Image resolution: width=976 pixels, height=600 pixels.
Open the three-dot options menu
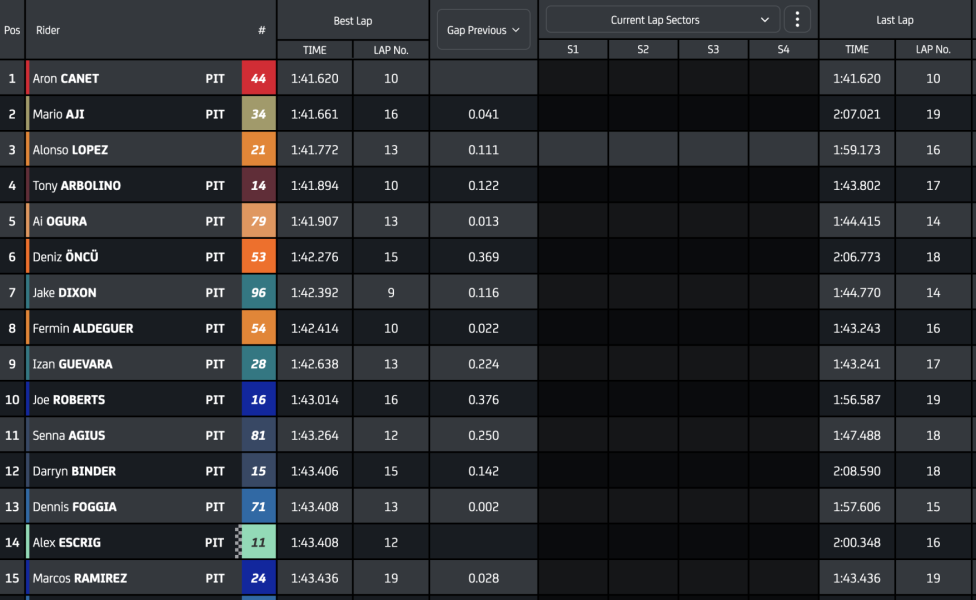coord(797,19)
